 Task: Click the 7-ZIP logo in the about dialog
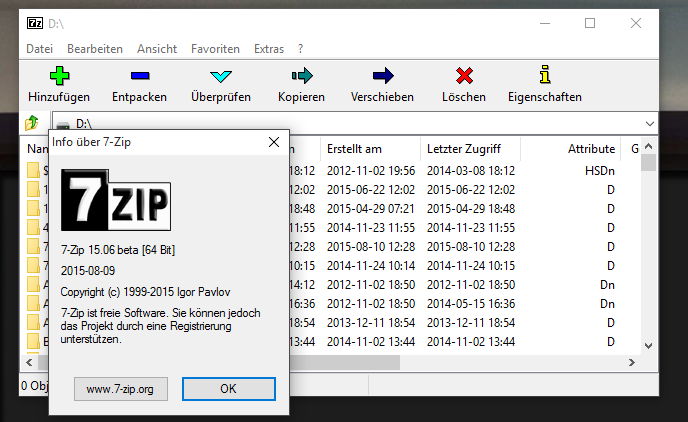coord(116,200)
